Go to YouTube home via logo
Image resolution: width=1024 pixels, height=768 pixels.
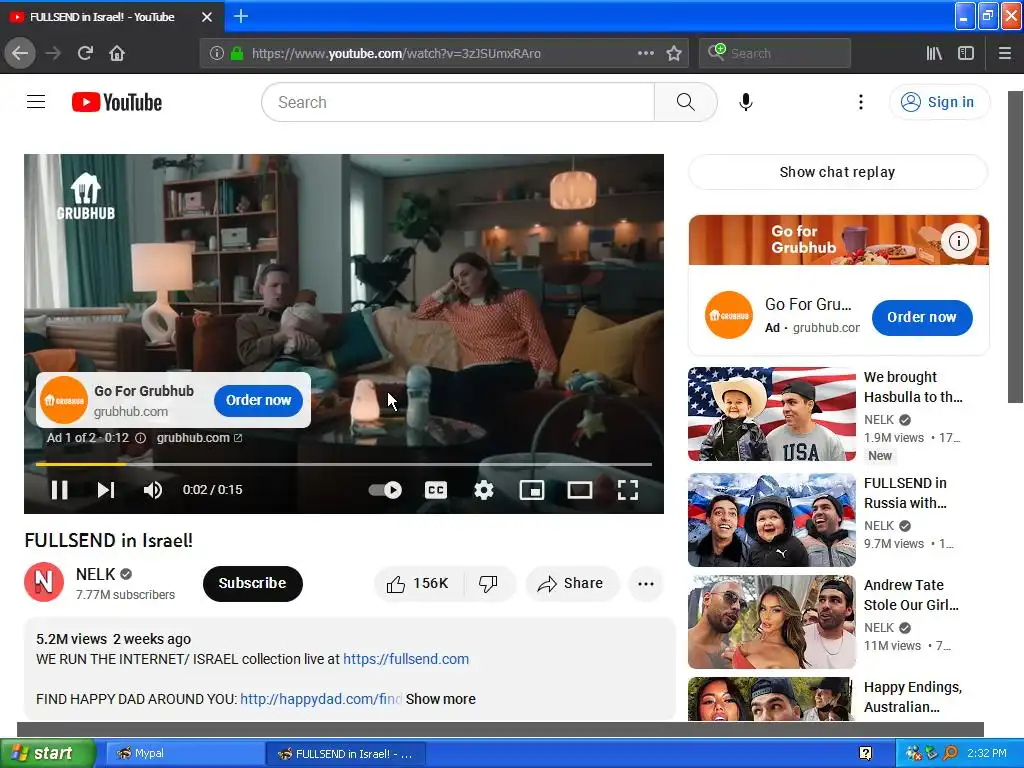pyautogui.click(x=117, y=102)
